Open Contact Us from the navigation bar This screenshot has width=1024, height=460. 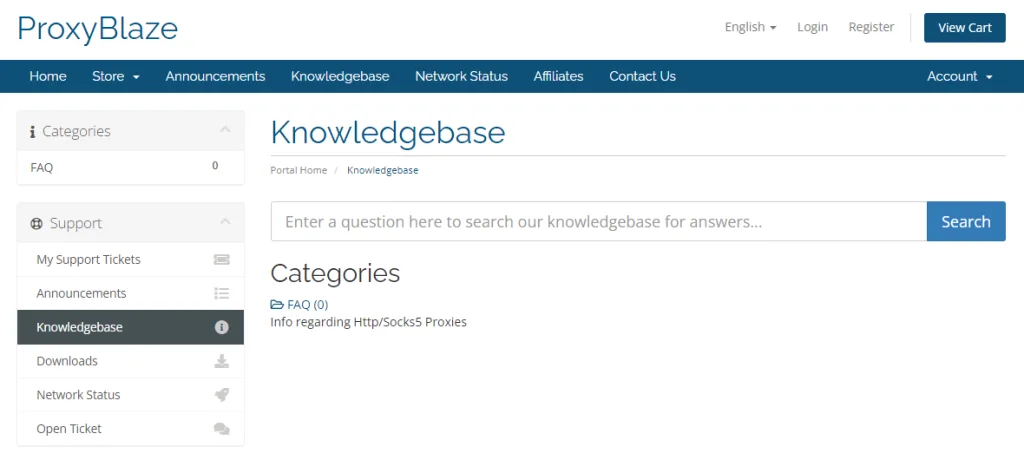tap(642, 76)
